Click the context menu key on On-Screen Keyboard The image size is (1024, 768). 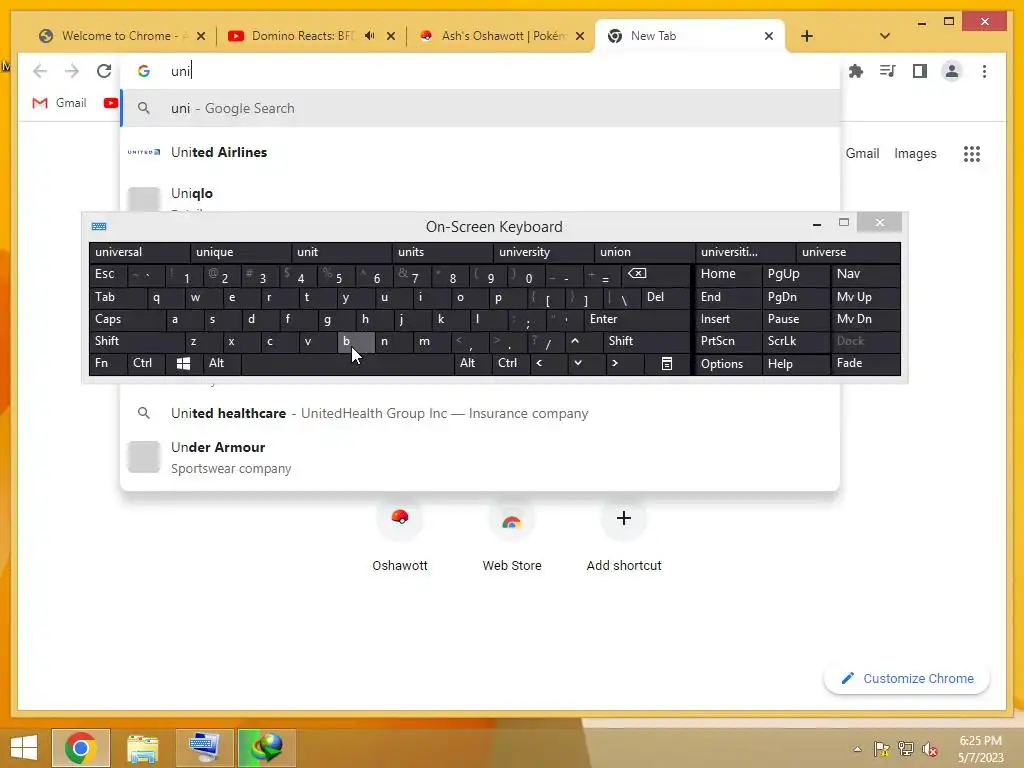pos(666,364)
